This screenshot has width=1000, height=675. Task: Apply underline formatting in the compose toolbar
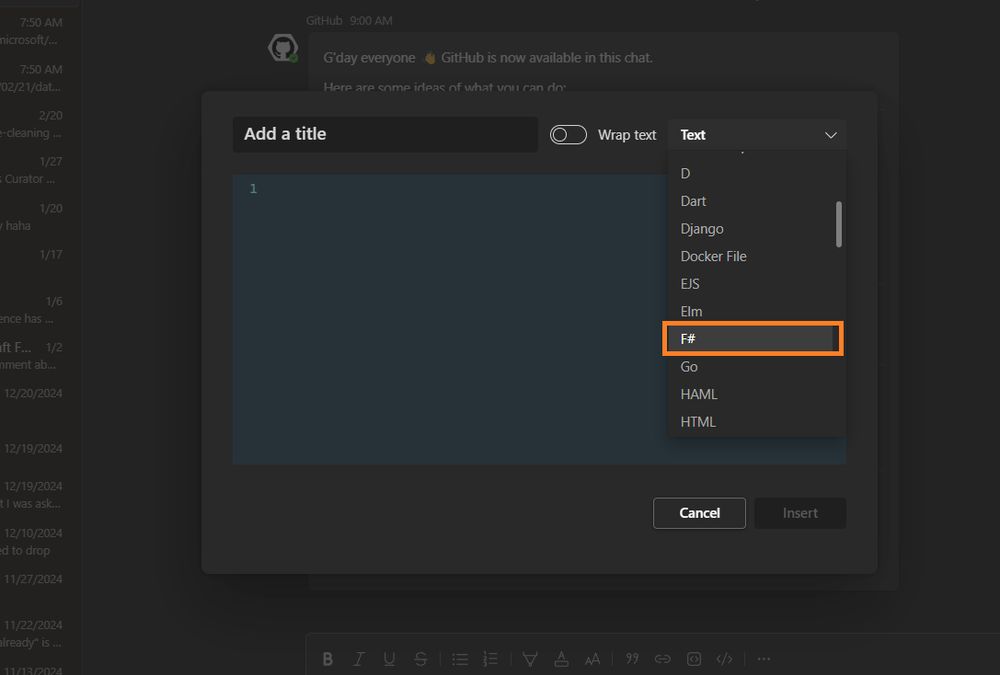(x=389, y=659)
